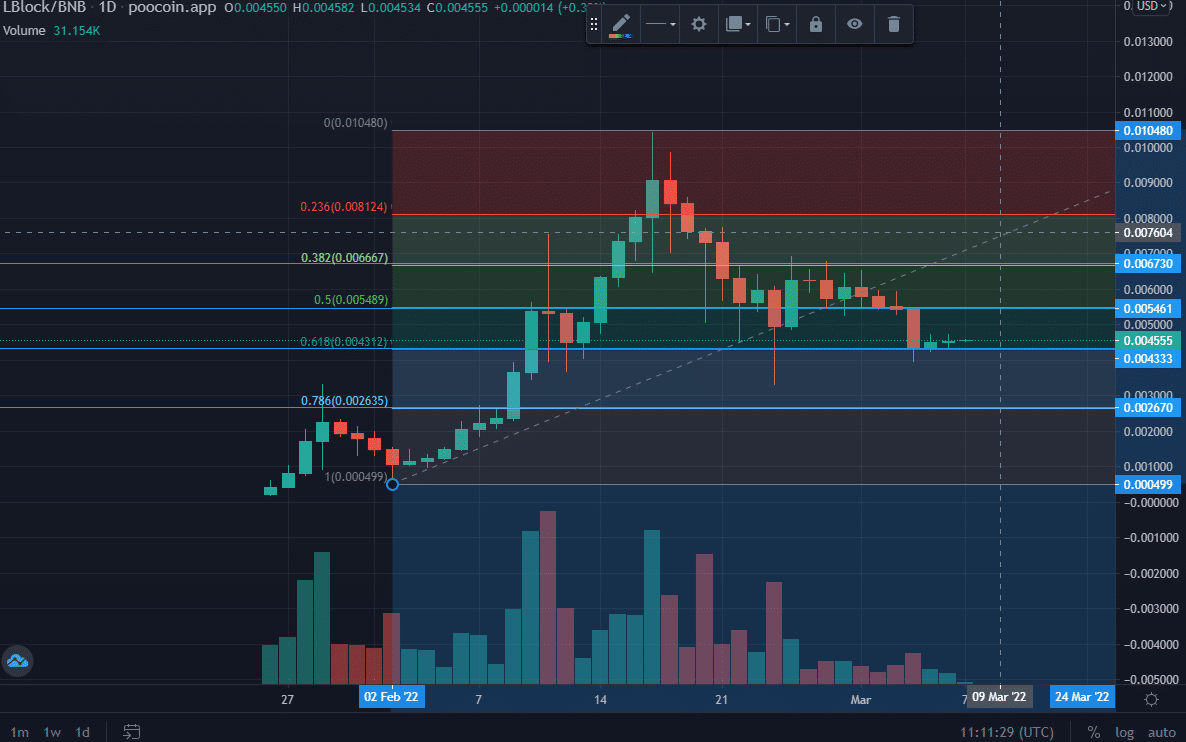The width and height of the screenshot is (1186, 742).
Task: Click the 0.006730 price axis label
Action: [x=1148, y=263]
